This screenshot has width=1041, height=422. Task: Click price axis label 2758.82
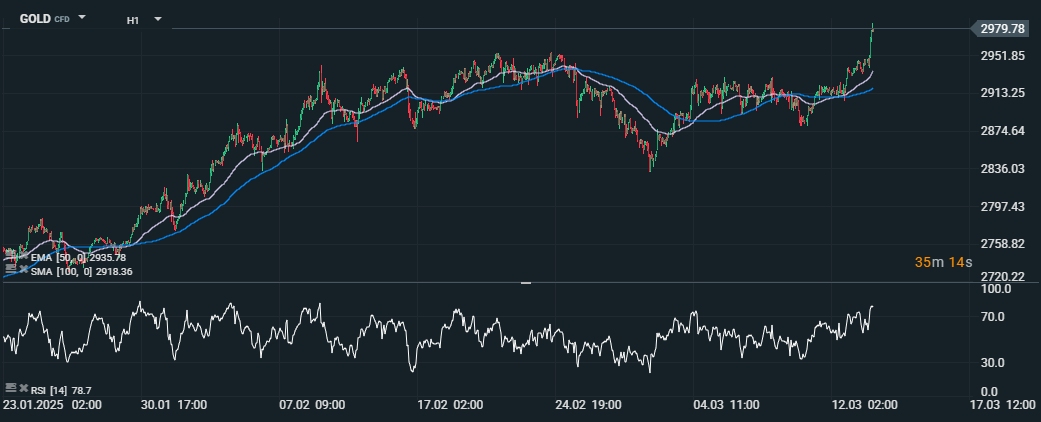tap(1002, 244)
